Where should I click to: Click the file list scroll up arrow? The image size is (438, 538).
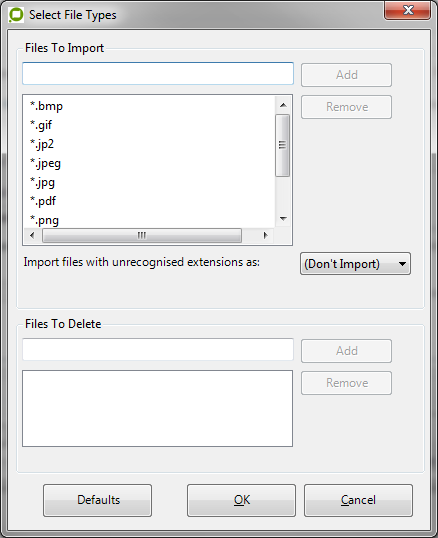283,105
